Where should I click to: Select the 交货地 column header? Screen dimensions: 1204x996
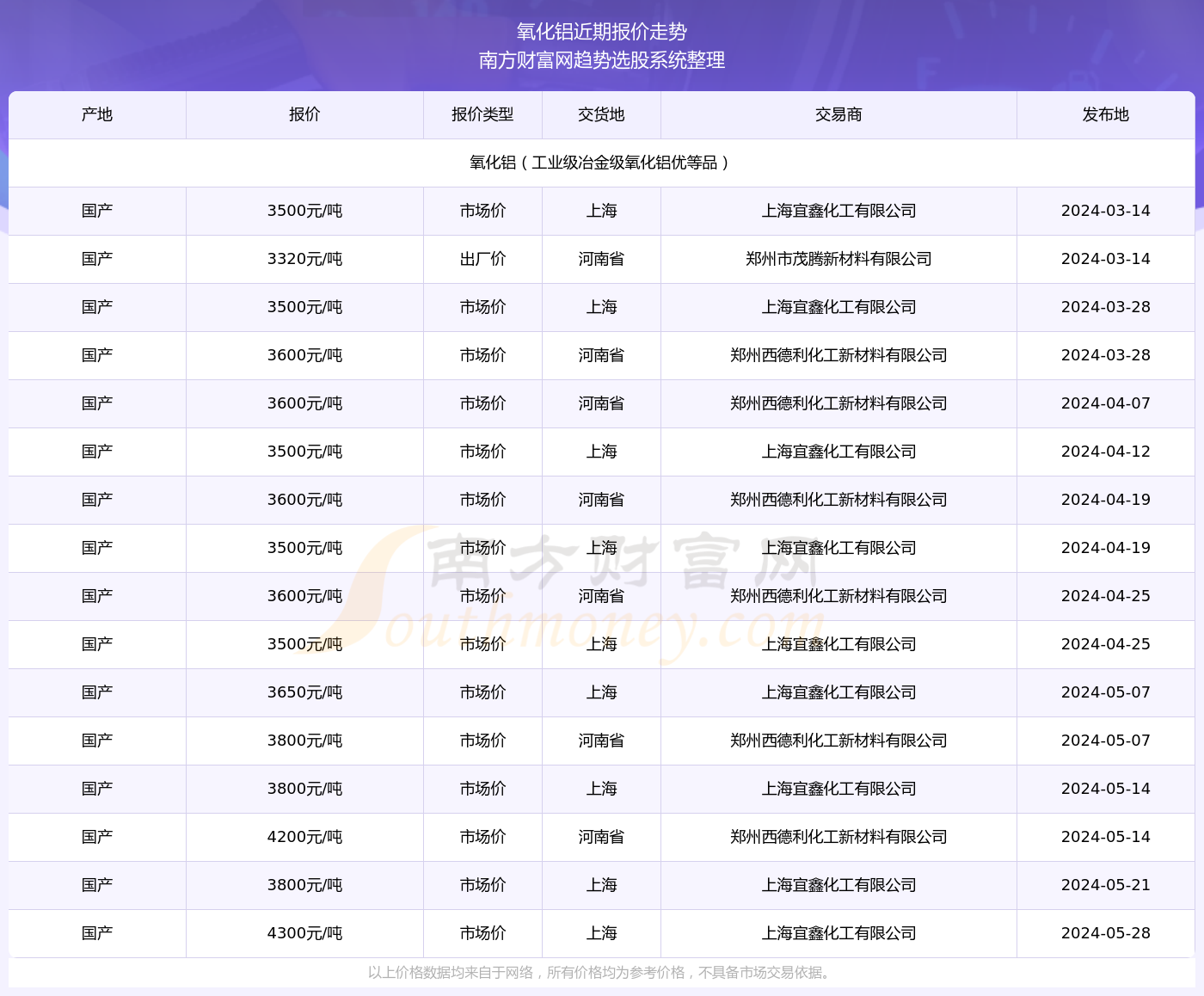(x=601, y=114)
